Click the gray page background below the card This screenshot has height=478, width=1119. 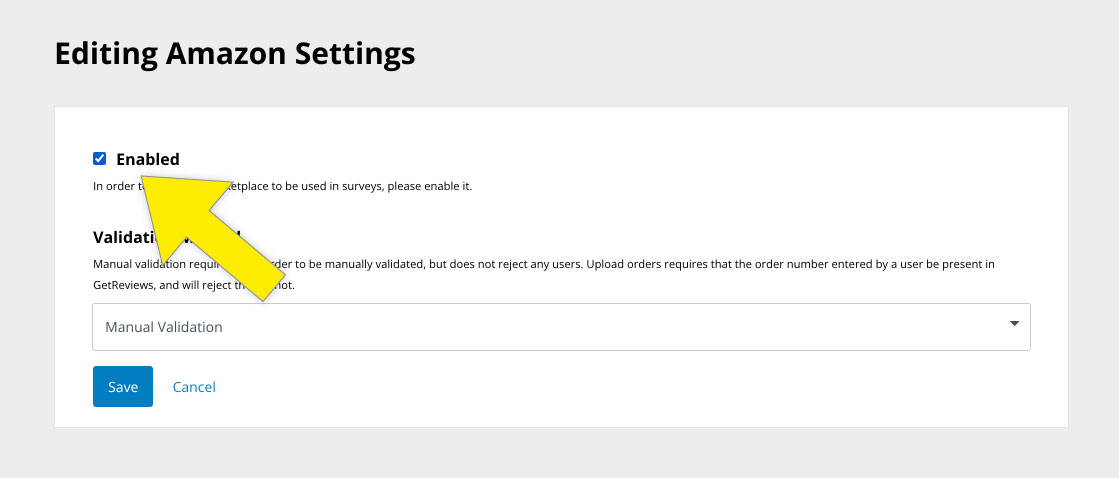pyautogui.click(x=560, y=455)
